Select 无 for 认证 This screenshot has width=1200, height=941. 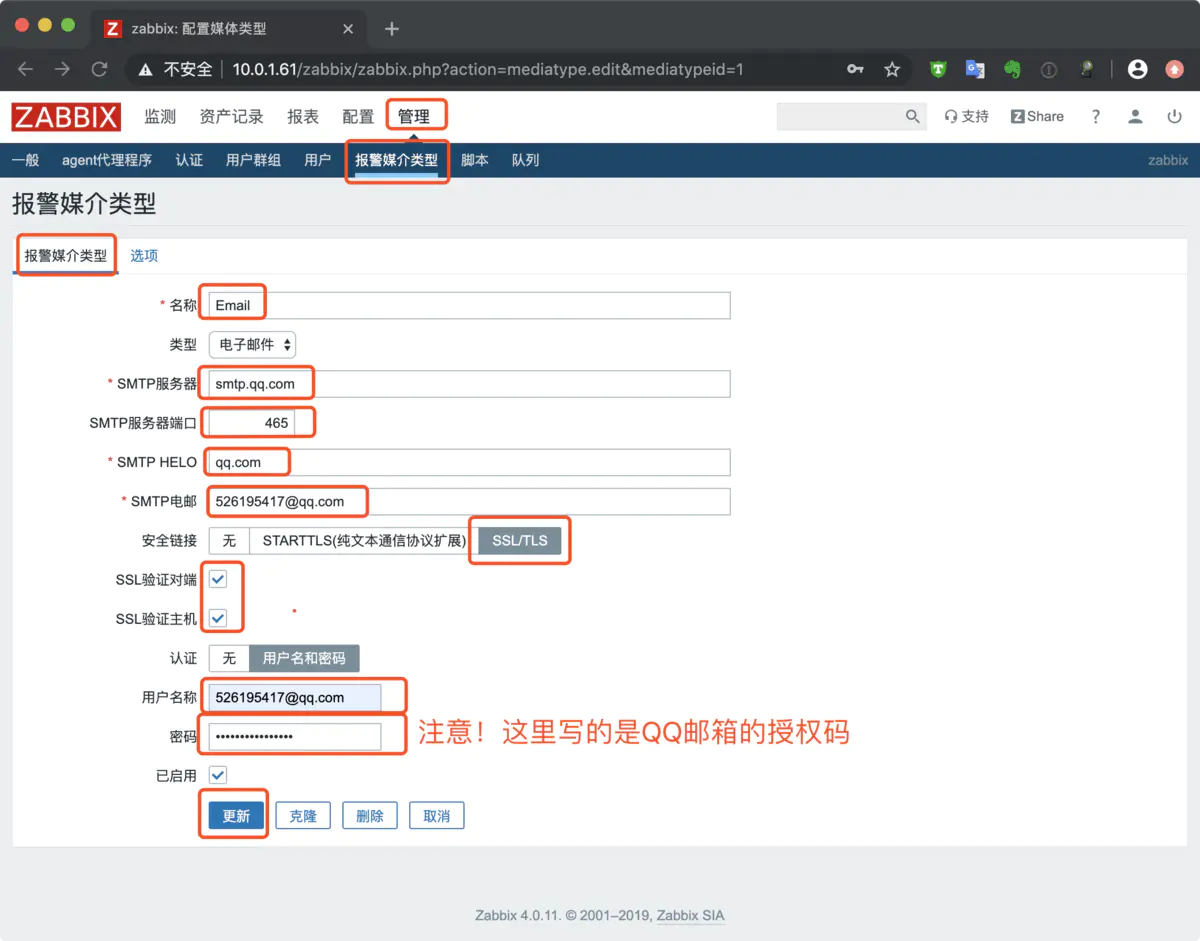tap(229, 658)
